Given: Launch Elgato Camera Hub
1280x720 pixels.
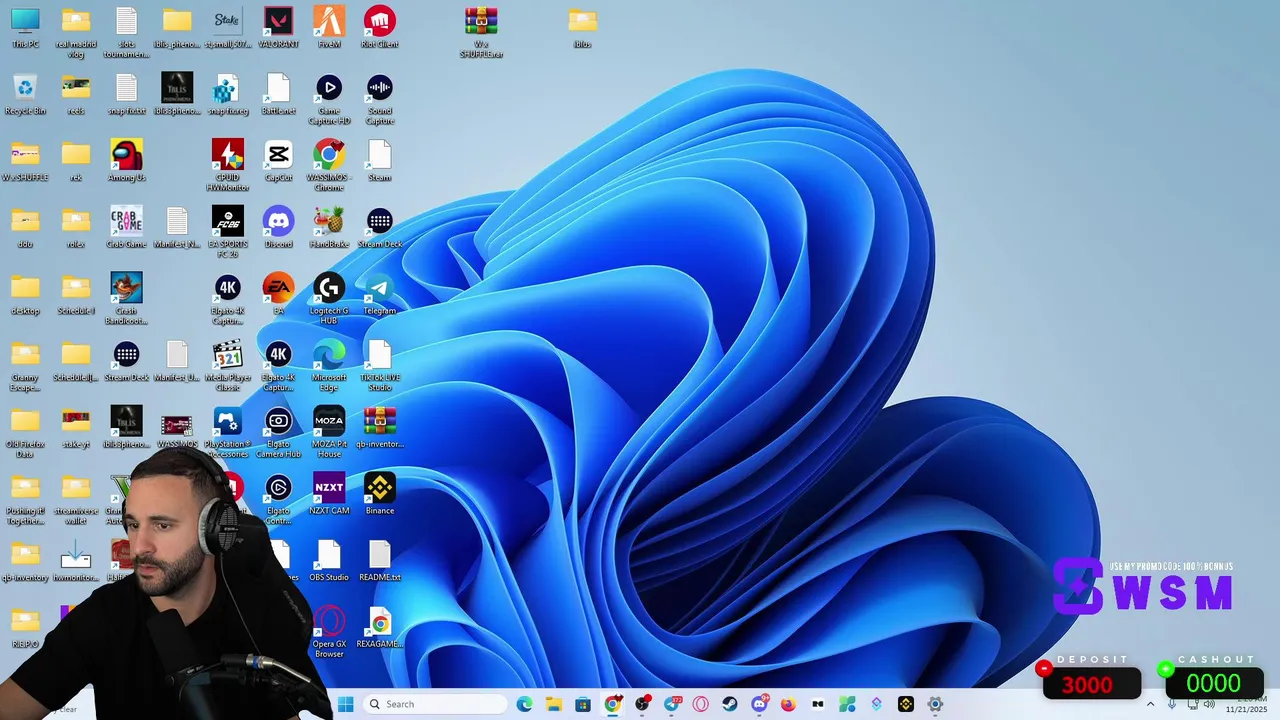Looking at the screenshot, I should 278,433.
